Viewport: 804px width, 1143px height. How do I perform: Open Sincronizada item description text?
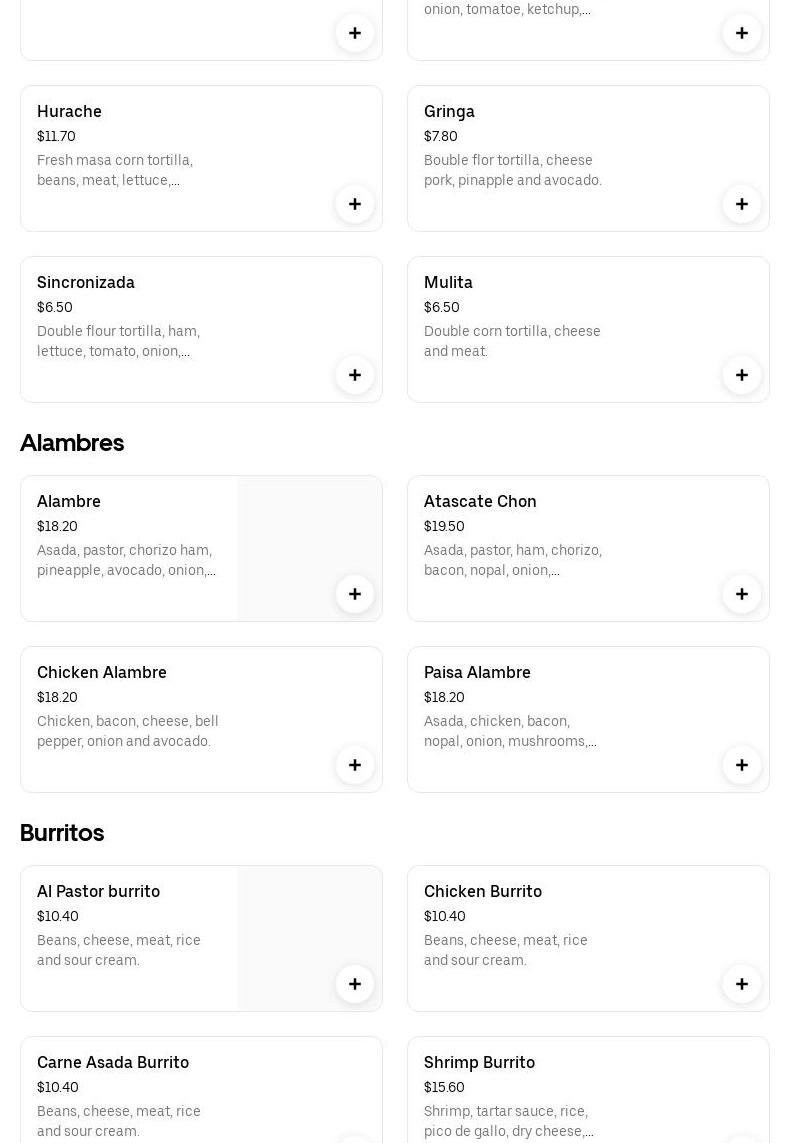coord(118,341)
